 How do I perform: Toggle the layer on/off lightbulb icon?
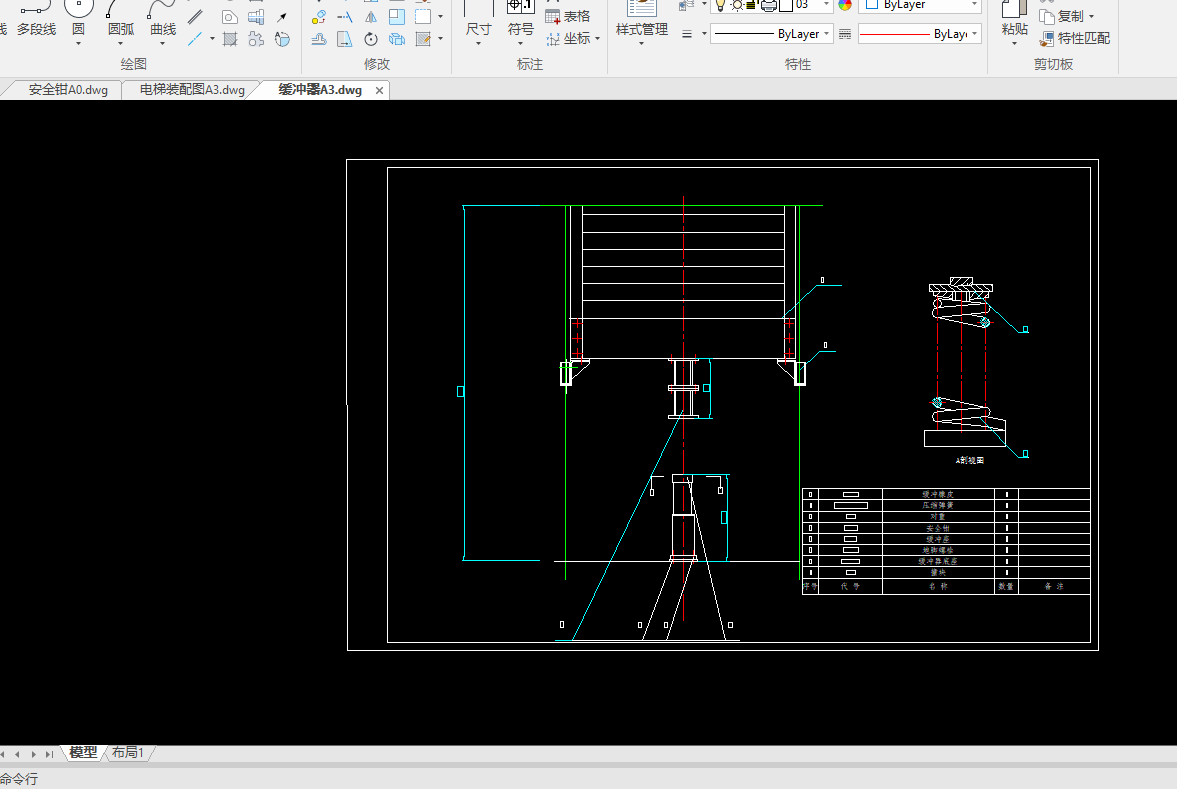coord(720,5)
